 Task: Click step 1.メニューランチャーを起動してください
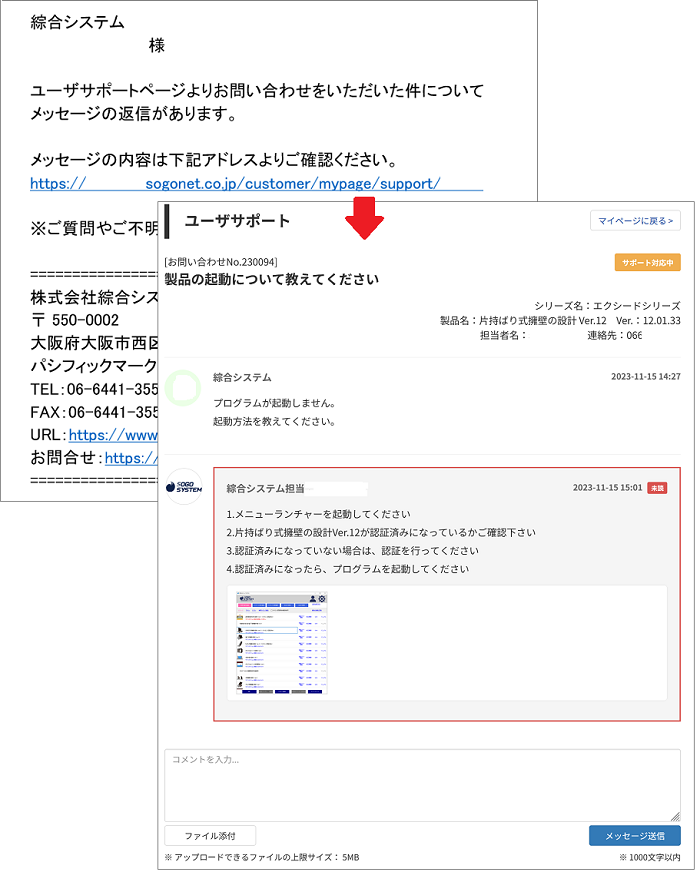pyautogui.click(x=319, y=514)
